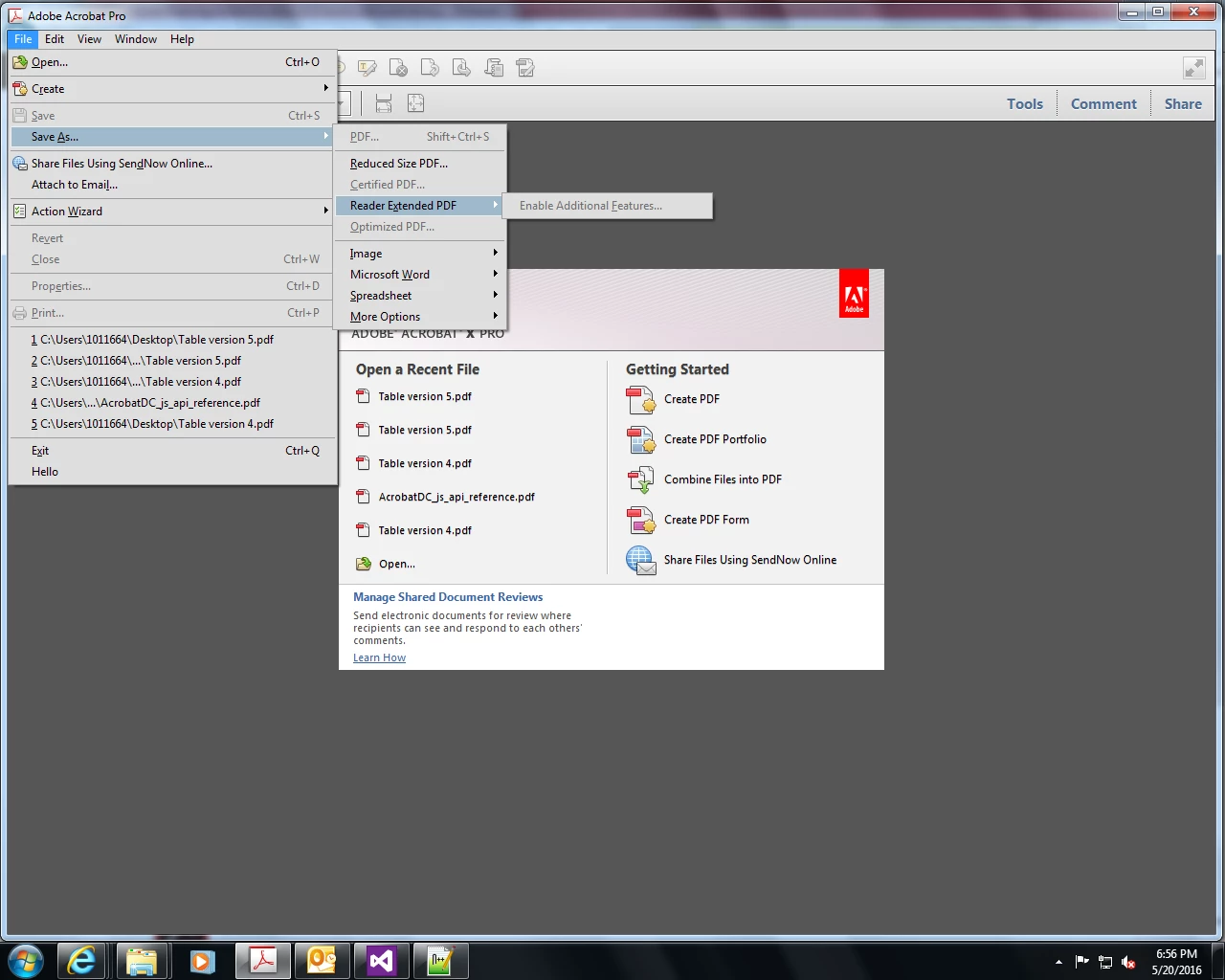
Task: Expand the More Options submenu
Action: [x=419, y=316]
